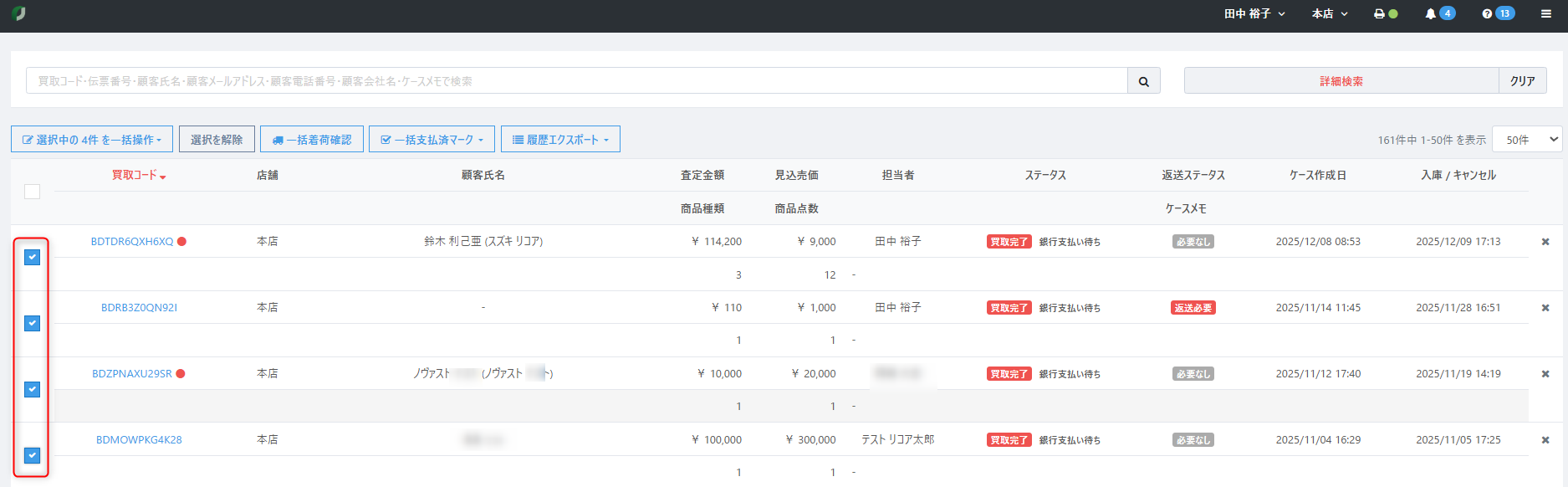1568x487 pixels.
Task: Sort by 買取コード column header
Action: 139,175
